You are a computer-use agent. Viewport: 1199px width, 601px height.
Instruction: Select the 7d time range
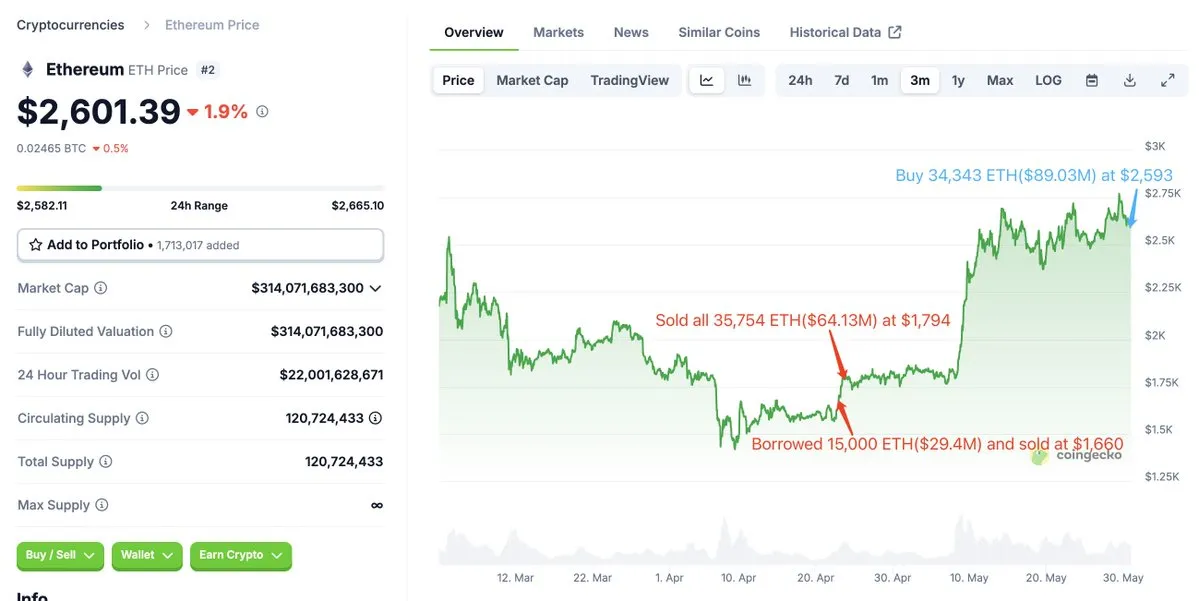click(842, 80)
